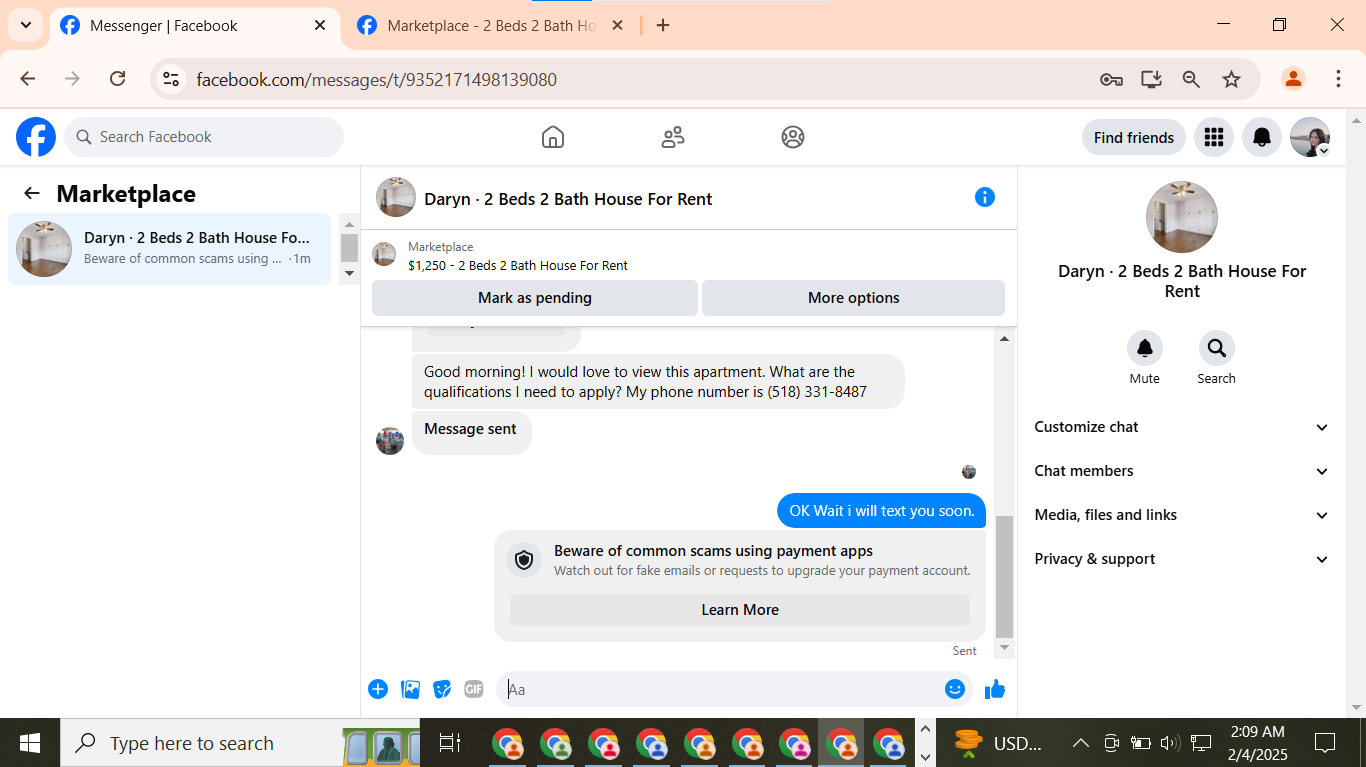1366x767 pixels.
Task: Open the Windows Start menu
Action: point(30,743)
